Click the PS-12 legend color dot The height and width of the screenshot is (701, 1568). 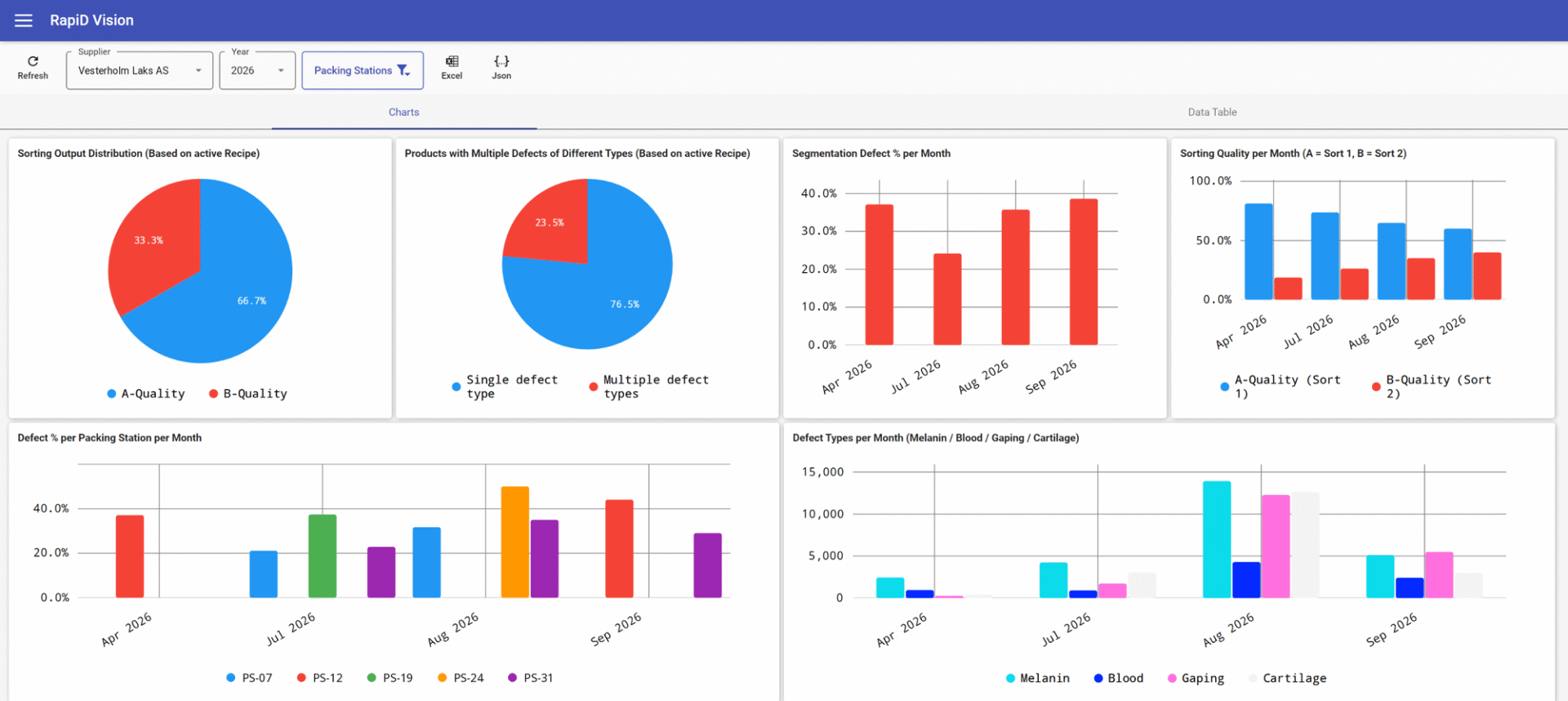click(x=301, y=678)
